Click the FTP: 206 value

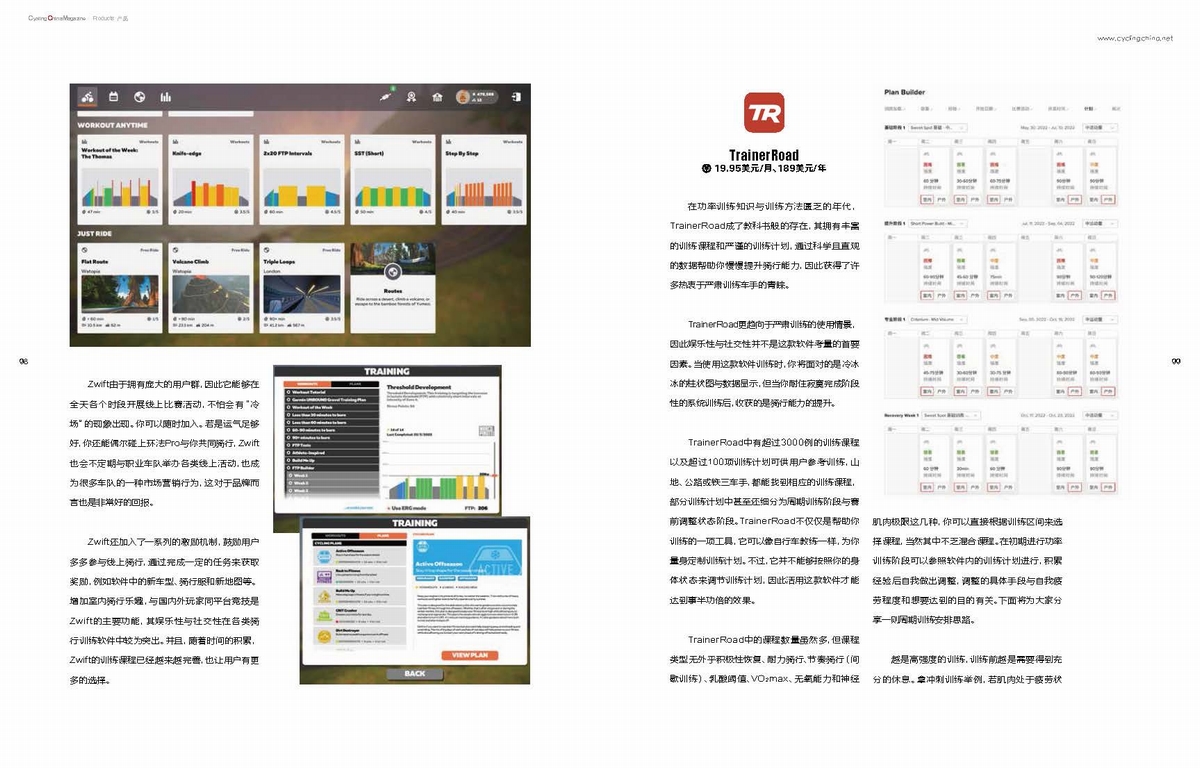476,508
